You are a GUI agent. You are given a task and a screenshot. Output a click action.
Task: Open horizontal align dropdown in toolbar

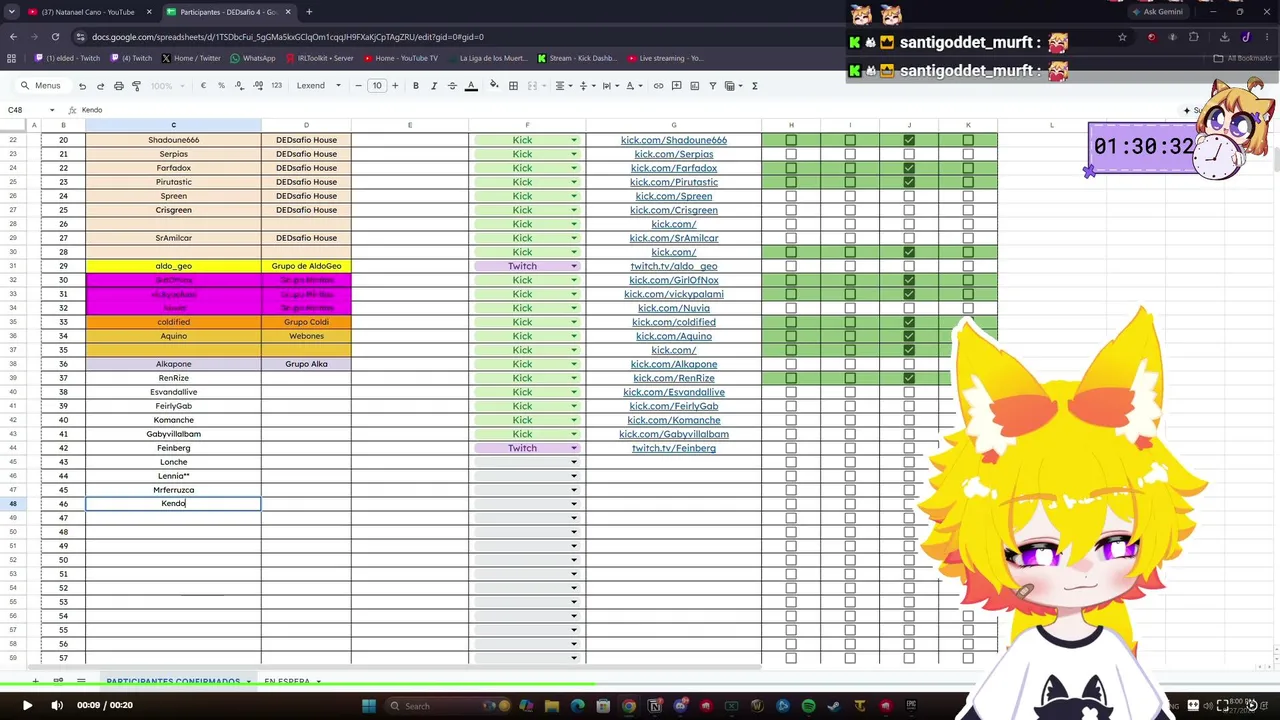point(563,86)
